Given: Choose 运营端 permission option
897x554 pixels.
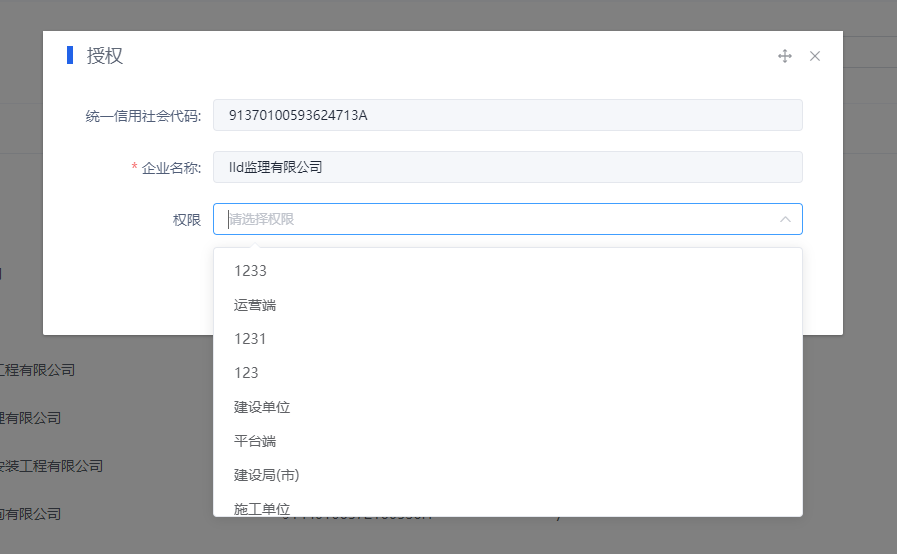Looking at the screenshot, I should [x=508, y=305].
